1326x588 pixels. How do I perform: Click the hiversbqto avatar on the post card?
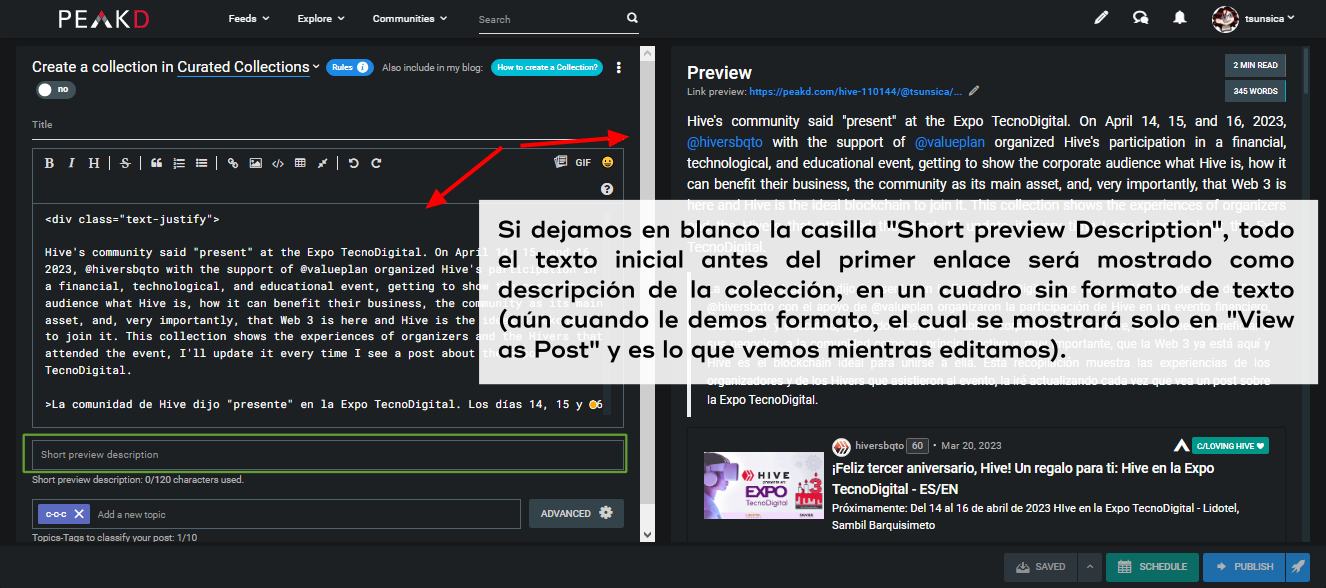841,445
